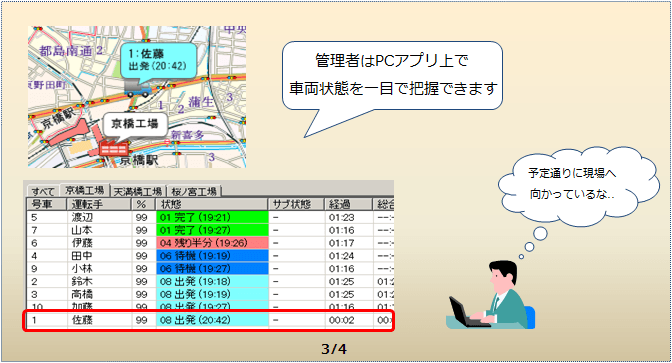Select the blue 06 待機 (19:19) cell
Screen dimensions: 672x363
pos(212,256)
